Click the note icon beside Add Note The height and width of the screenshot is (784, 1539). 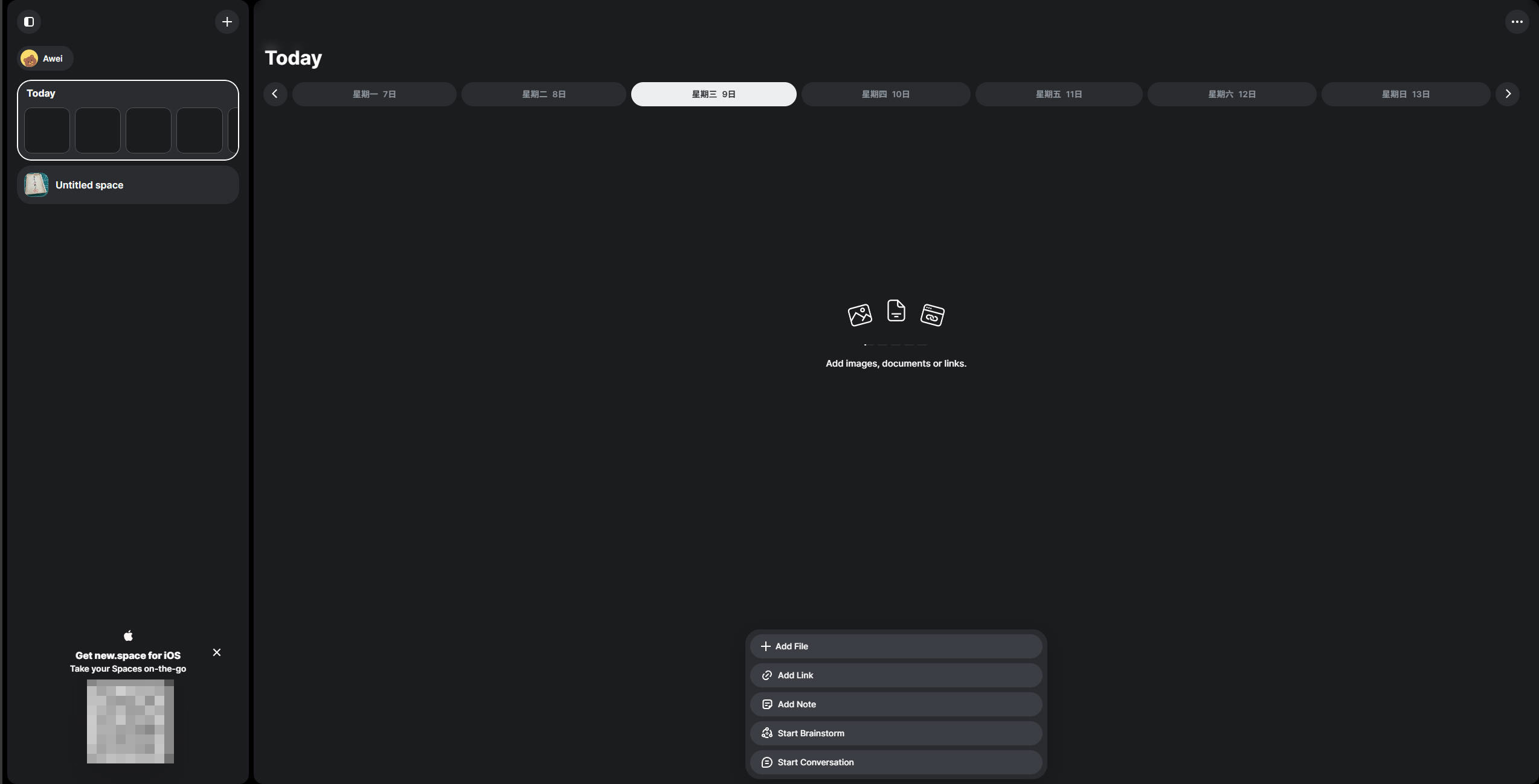pyautogui.click(x=767, y=704)
